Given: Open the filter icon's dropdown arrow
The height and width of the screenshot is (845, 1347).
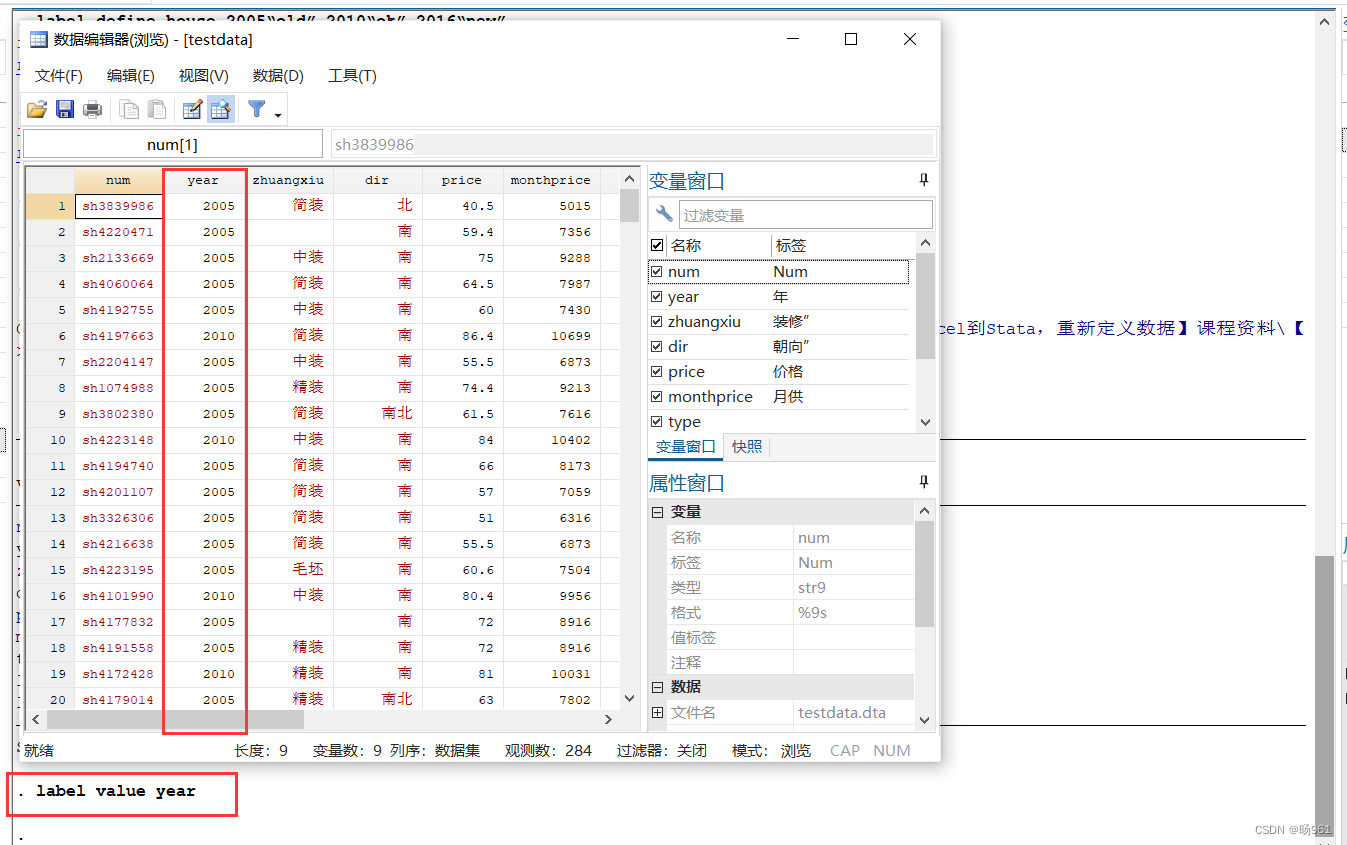Looking at the screenshot, I should click(x=278, y=114).
